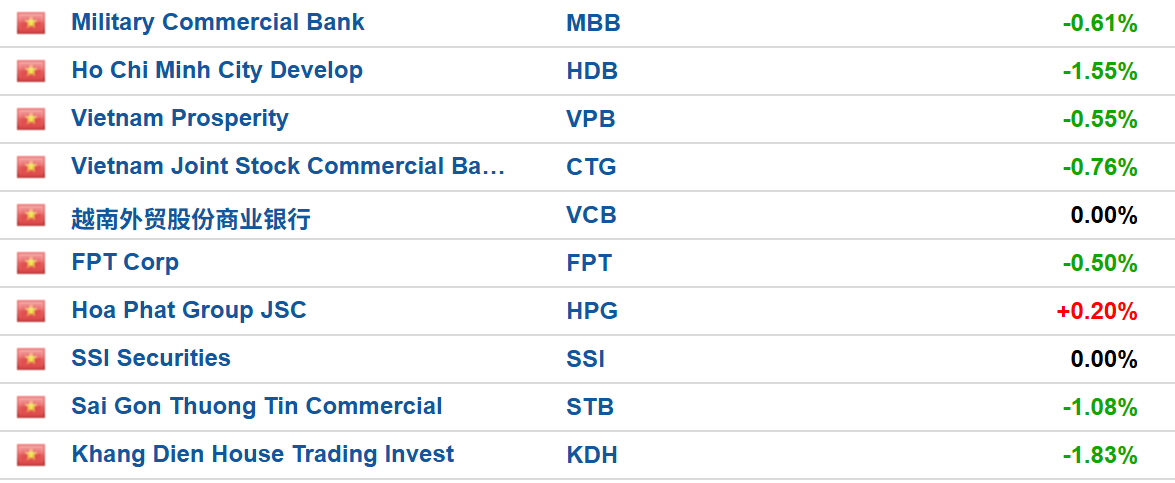The height and width of the screenshot is (483, 1175).
Task: Click flag icon in the CTG row
Action: 31,167
